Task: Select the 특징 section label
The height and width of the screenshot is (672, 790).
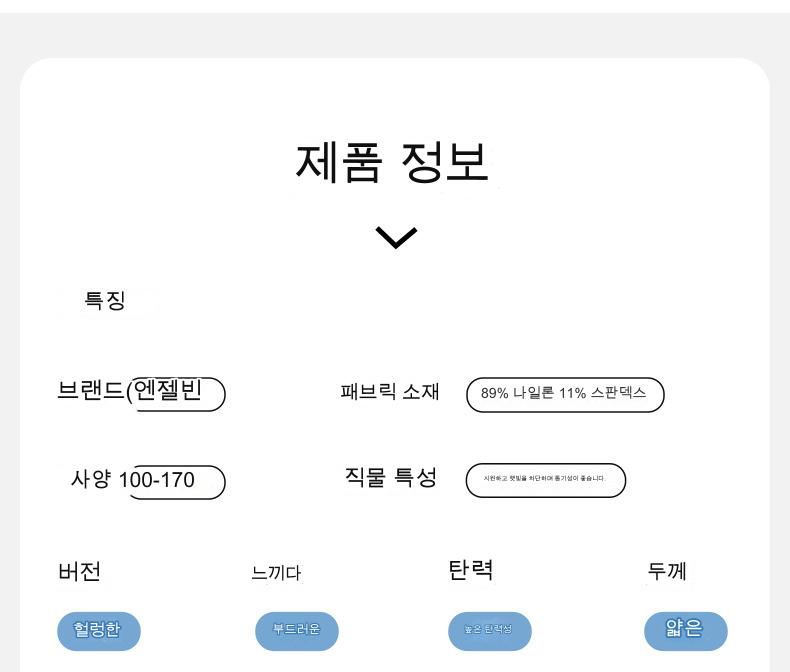Action: [x=105, y=300]
